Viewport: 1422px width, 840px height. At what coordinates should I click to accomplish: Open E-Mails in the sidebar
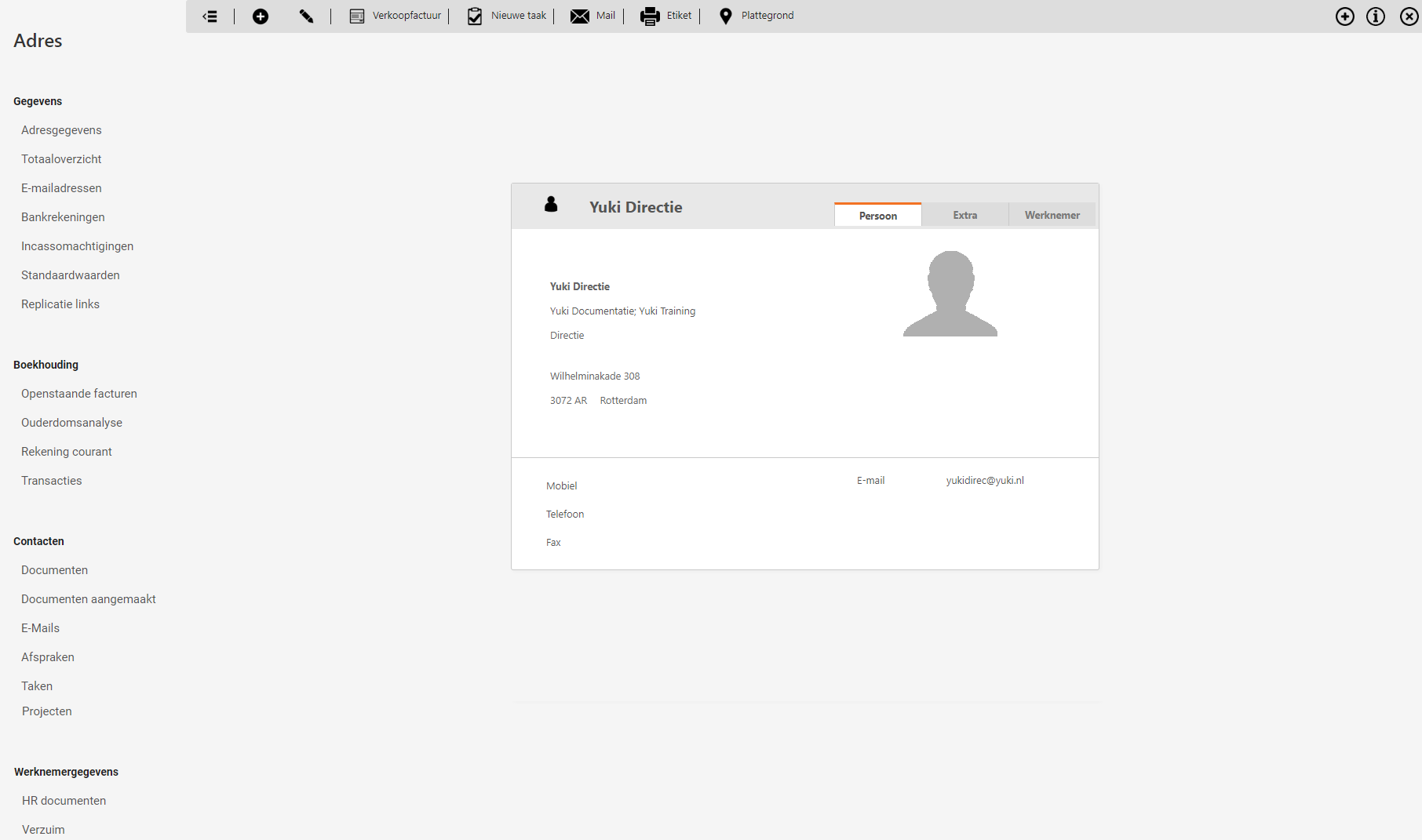40,628
